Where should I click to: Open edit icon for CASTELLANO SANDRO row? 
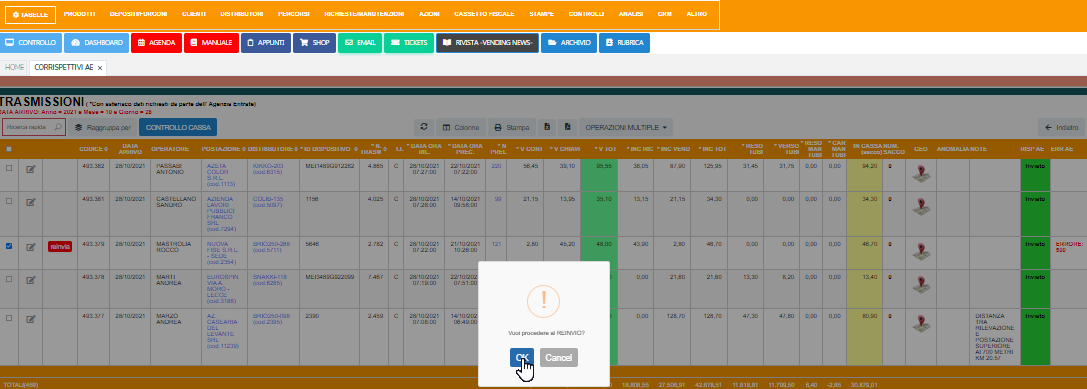pyautogui.click(x=31, y=202)
